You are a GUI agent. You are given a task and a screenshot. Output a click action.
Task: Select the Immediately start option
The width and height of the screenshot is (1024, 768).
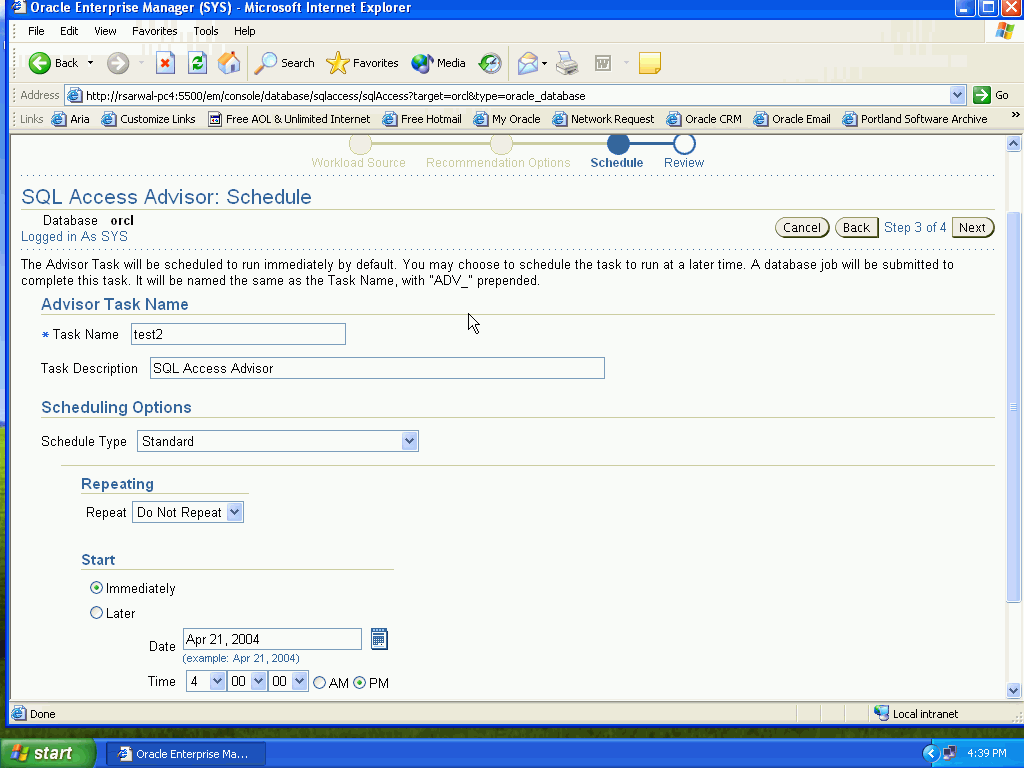(x=97, y=588)
